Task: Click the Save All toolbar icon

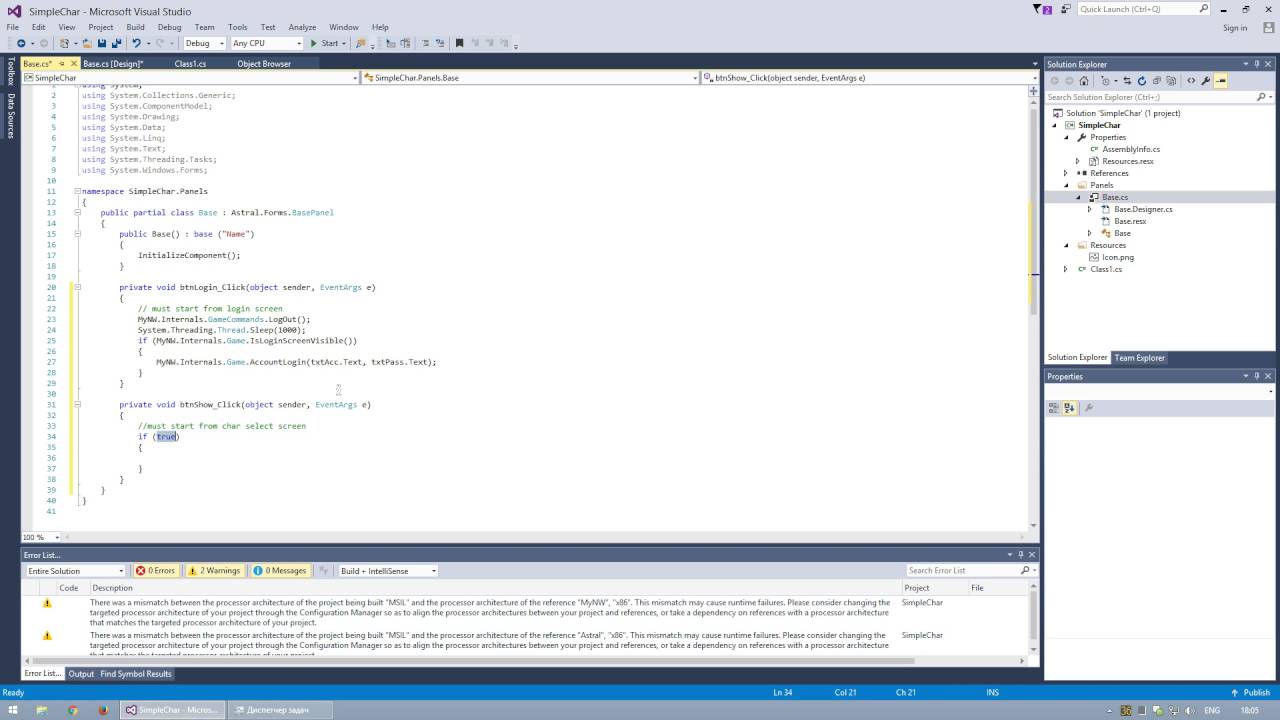Action: click(117, 43)
